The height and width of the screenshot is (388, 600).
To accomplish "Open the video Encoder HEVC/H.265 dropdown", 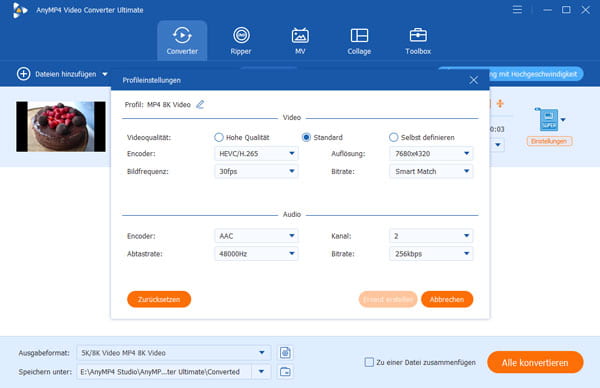I will click(x=256, y=153).
